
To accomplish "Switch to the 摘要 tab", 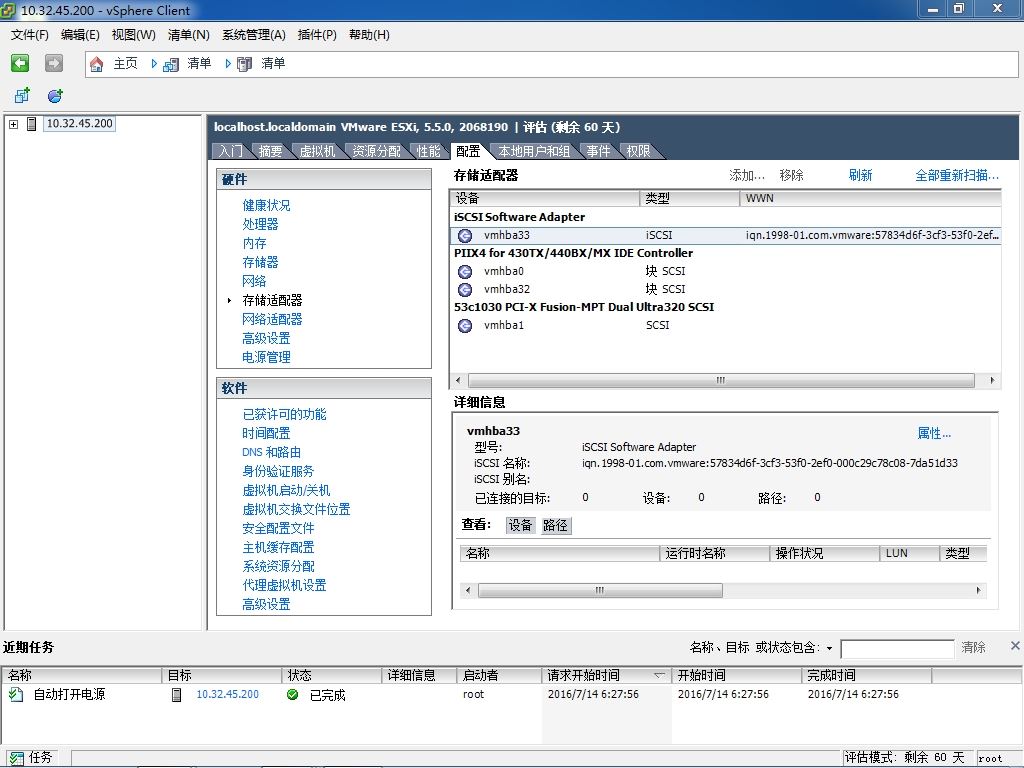I will coord(270,152).
